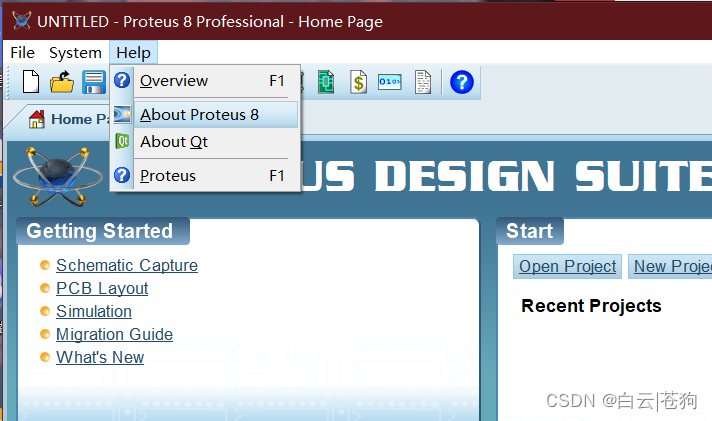Open the Source Code binary icon

(390, 82)
